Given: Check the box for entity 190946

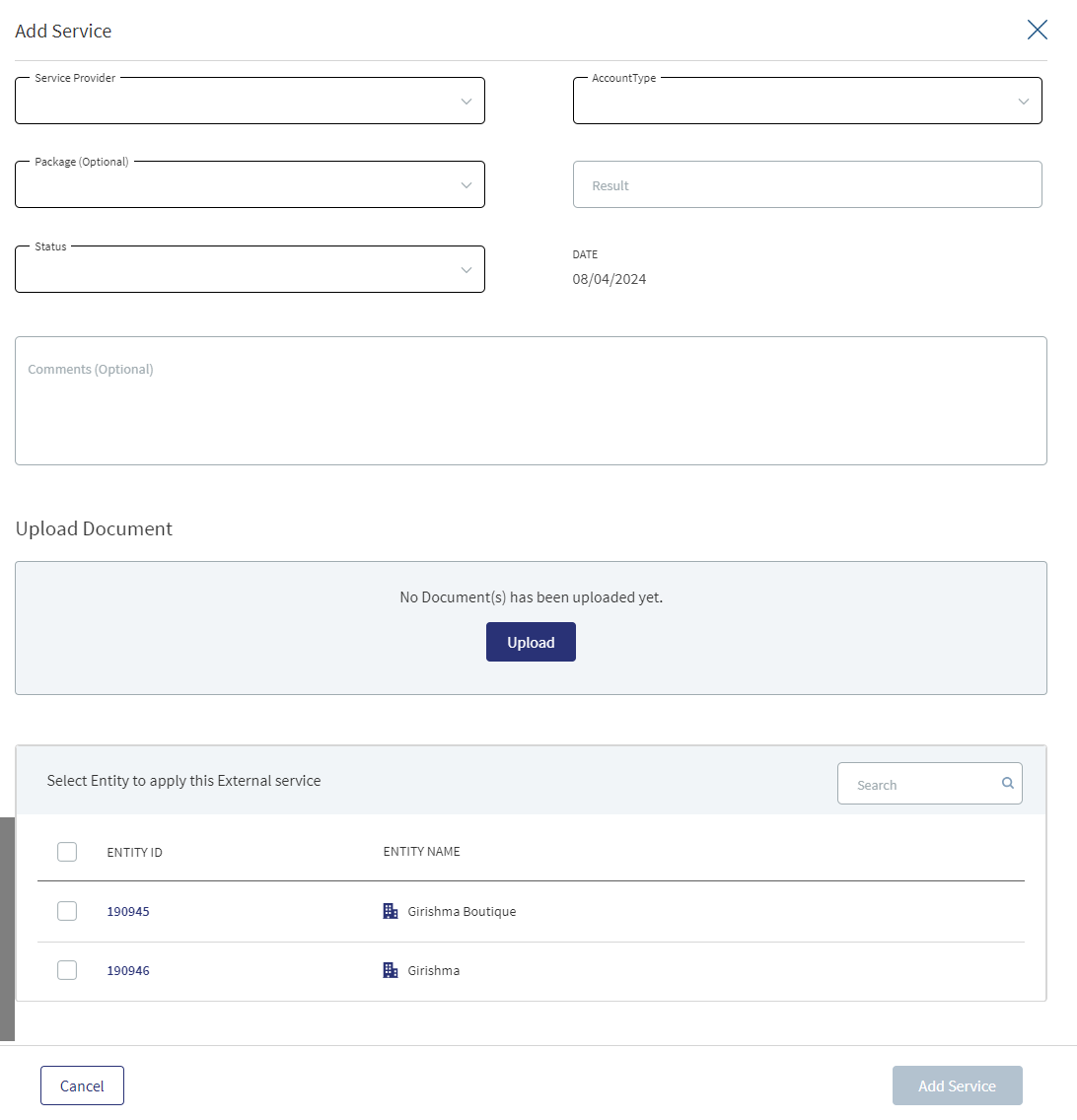Looking at the screenshot, I should [67, 970].
